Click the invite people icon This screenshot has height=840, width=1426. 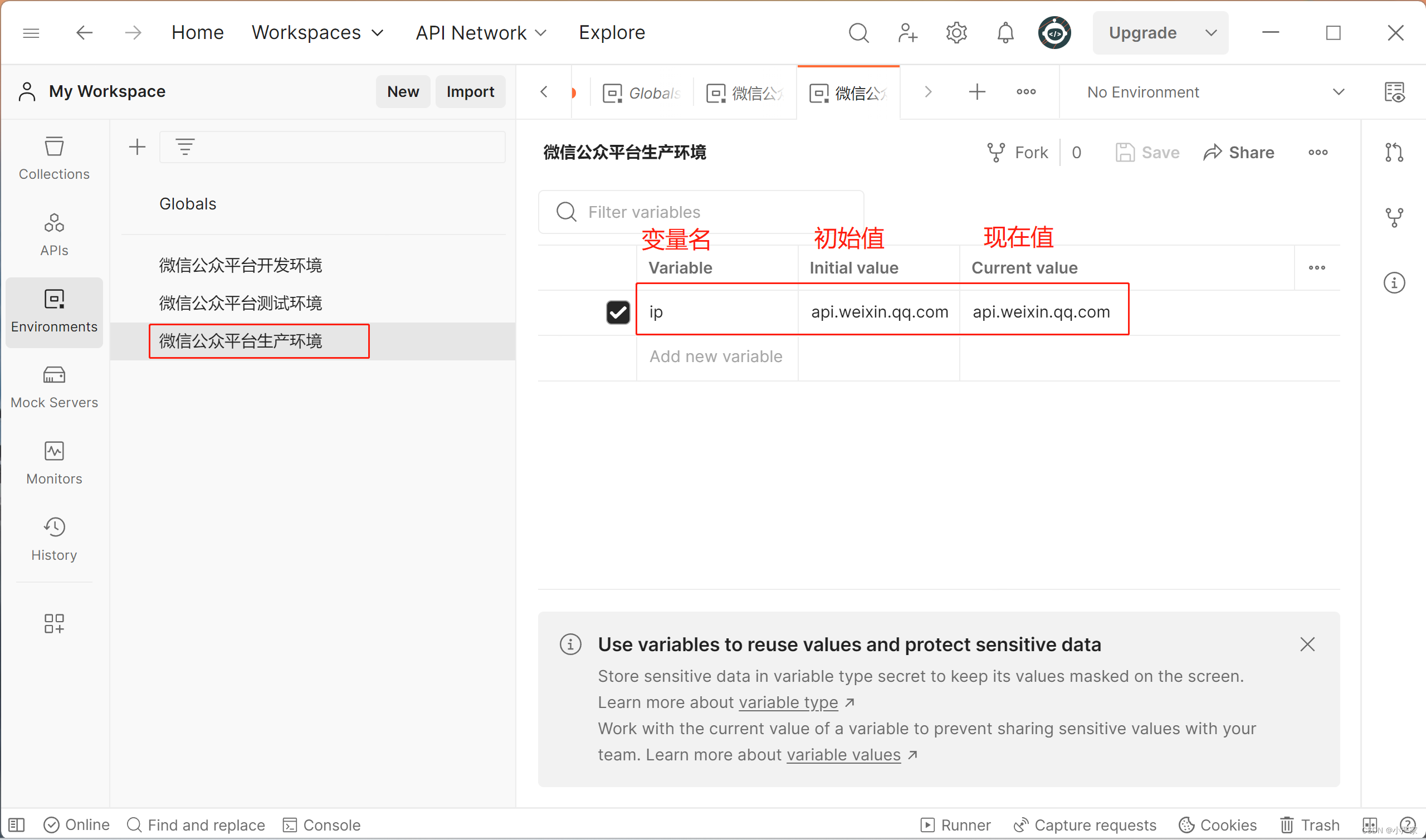click(x=907, y=33)
